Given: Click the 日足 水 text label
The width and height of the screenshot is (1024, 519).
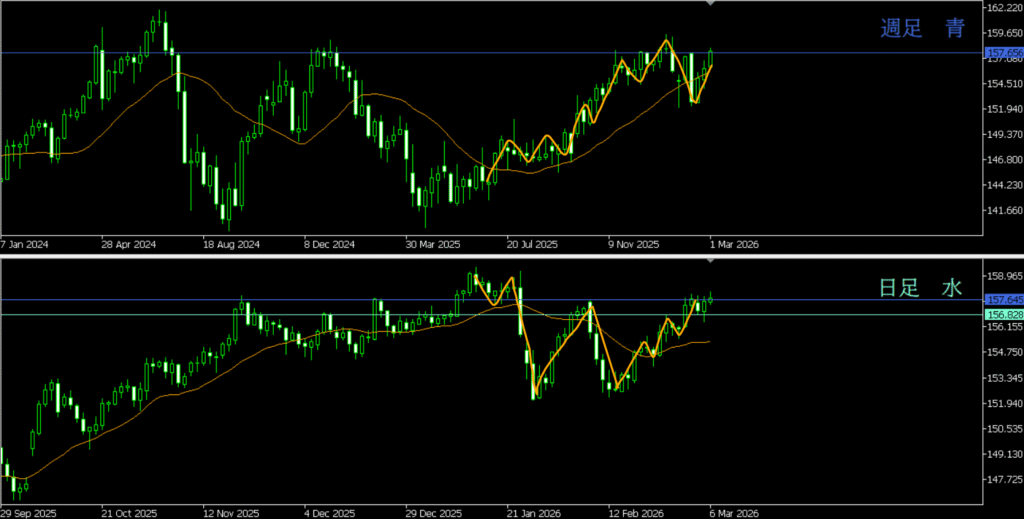Looking at the screenshot, I should (x=920, y=288).
